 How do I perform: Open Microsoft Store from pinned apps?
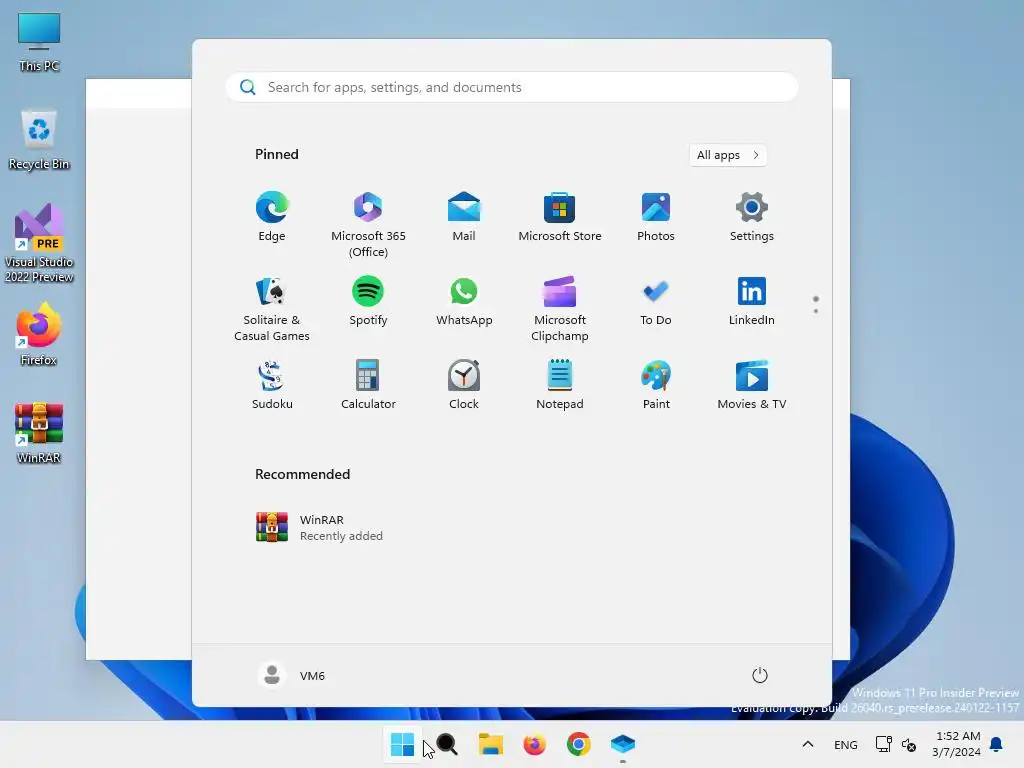[x=560, y=216]
